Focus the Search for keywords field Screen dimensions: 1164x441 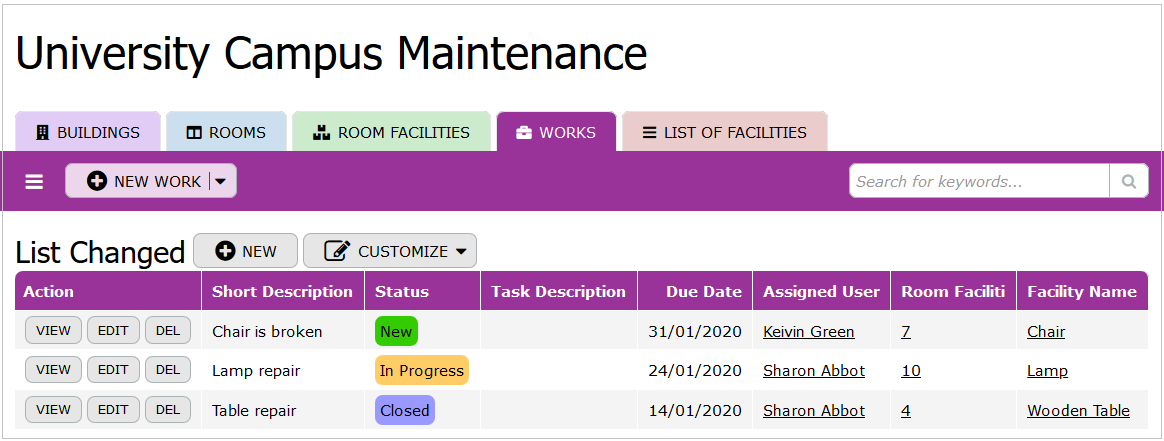(x=978, y=181)
